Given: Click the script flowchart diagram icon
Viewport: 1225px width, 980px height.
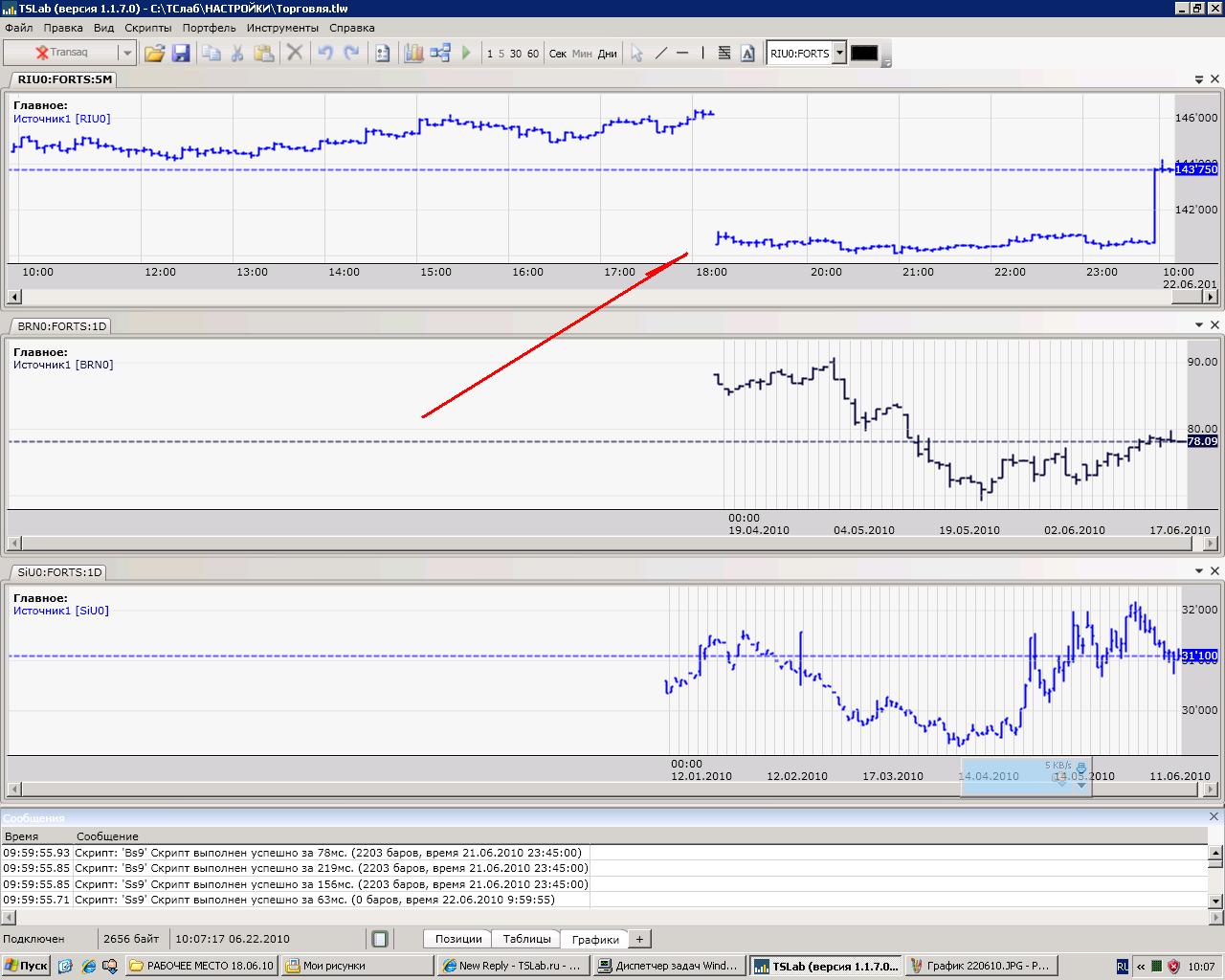Looking at the screenshot, I should [x=440, y=54].
